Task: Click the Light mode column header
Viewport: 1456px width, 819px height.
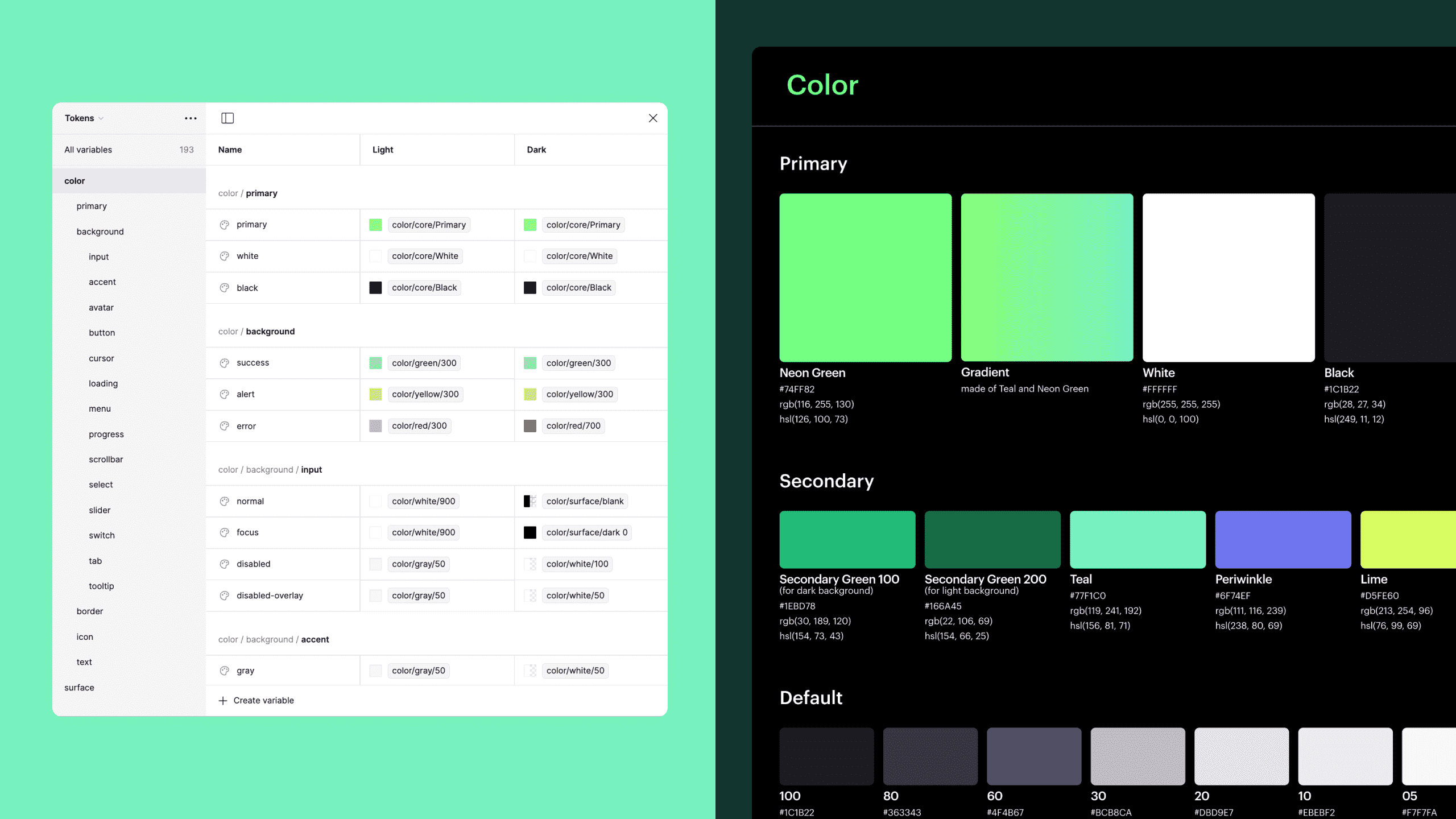Action: coord(383,150)
